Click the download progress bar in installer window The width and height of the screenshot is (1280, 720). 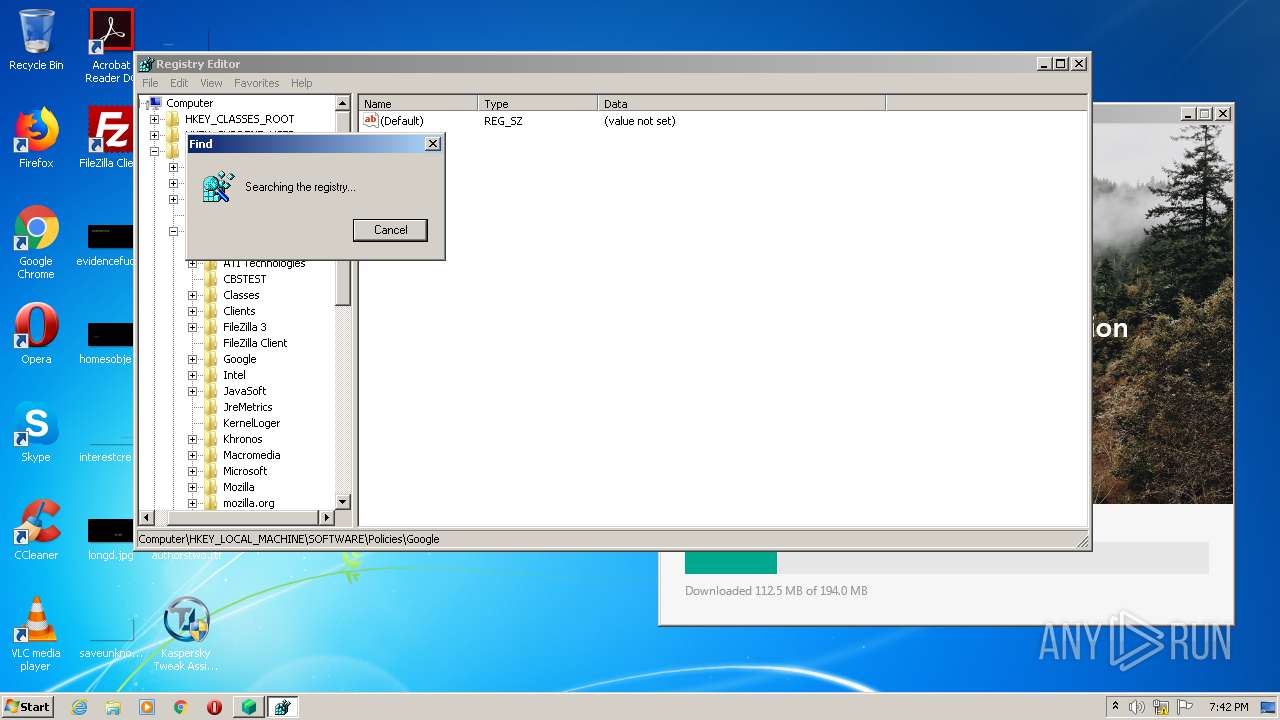point(946,558)
